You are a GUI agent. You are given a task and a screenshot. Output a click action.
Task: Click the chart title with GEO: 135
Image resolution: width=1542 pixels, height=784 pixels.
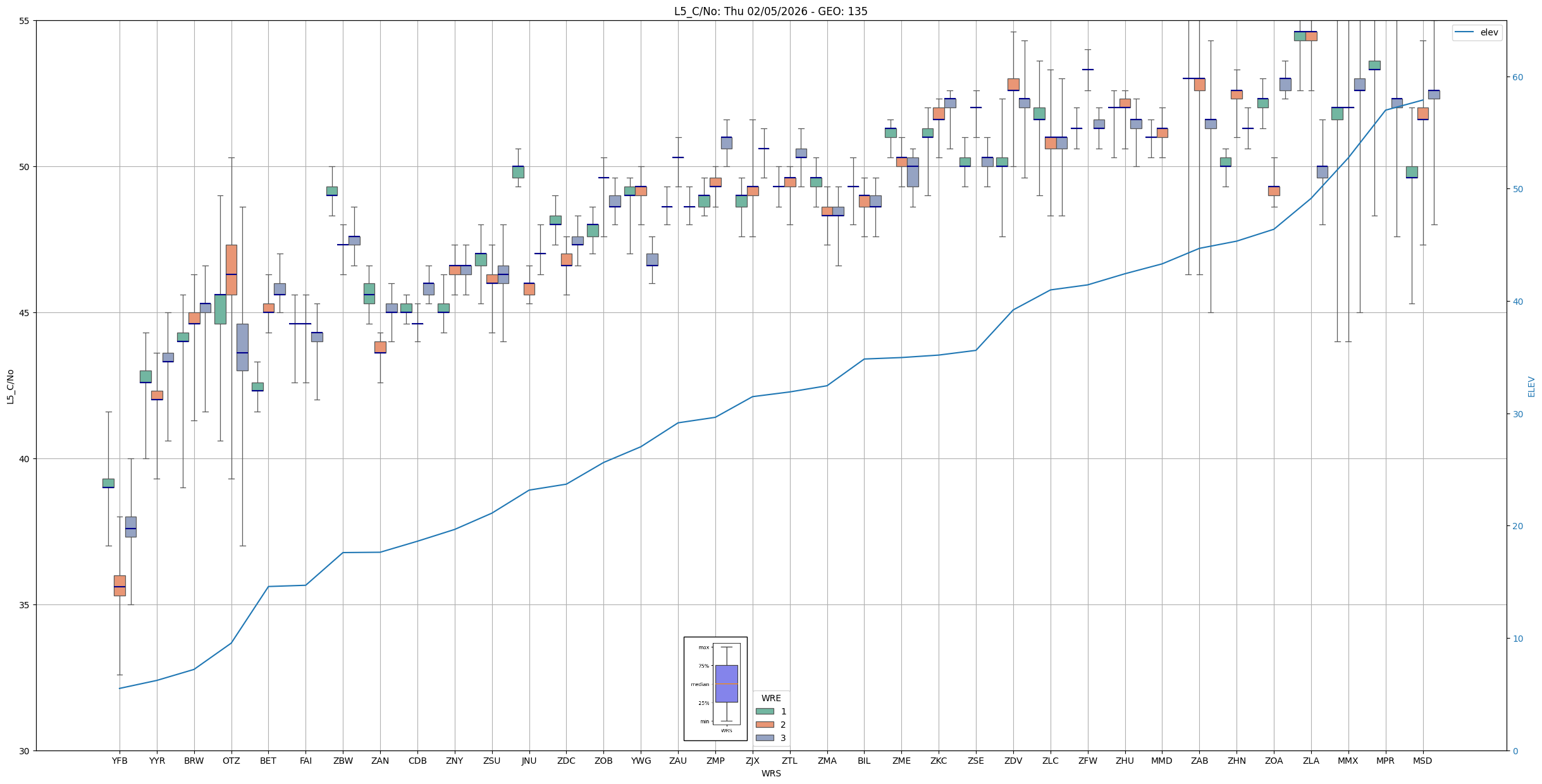tap(770, 11)
